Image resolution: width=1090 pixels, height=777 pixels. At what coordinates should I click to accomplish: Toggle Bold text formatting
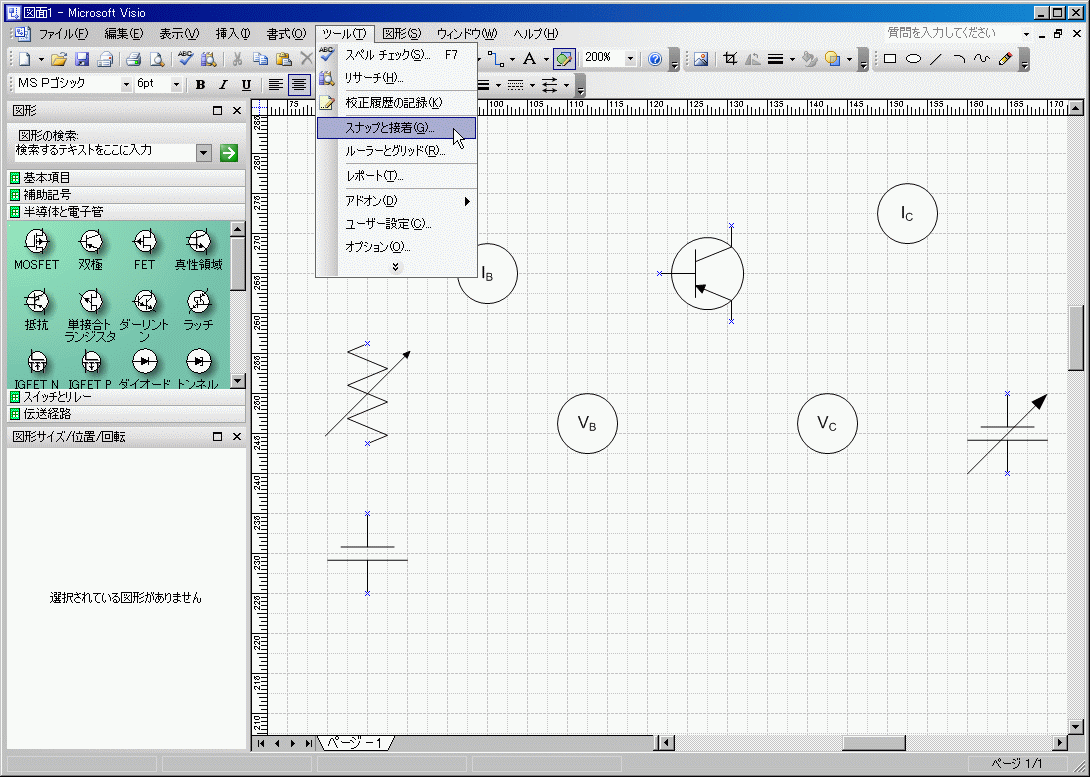[200, 85]
